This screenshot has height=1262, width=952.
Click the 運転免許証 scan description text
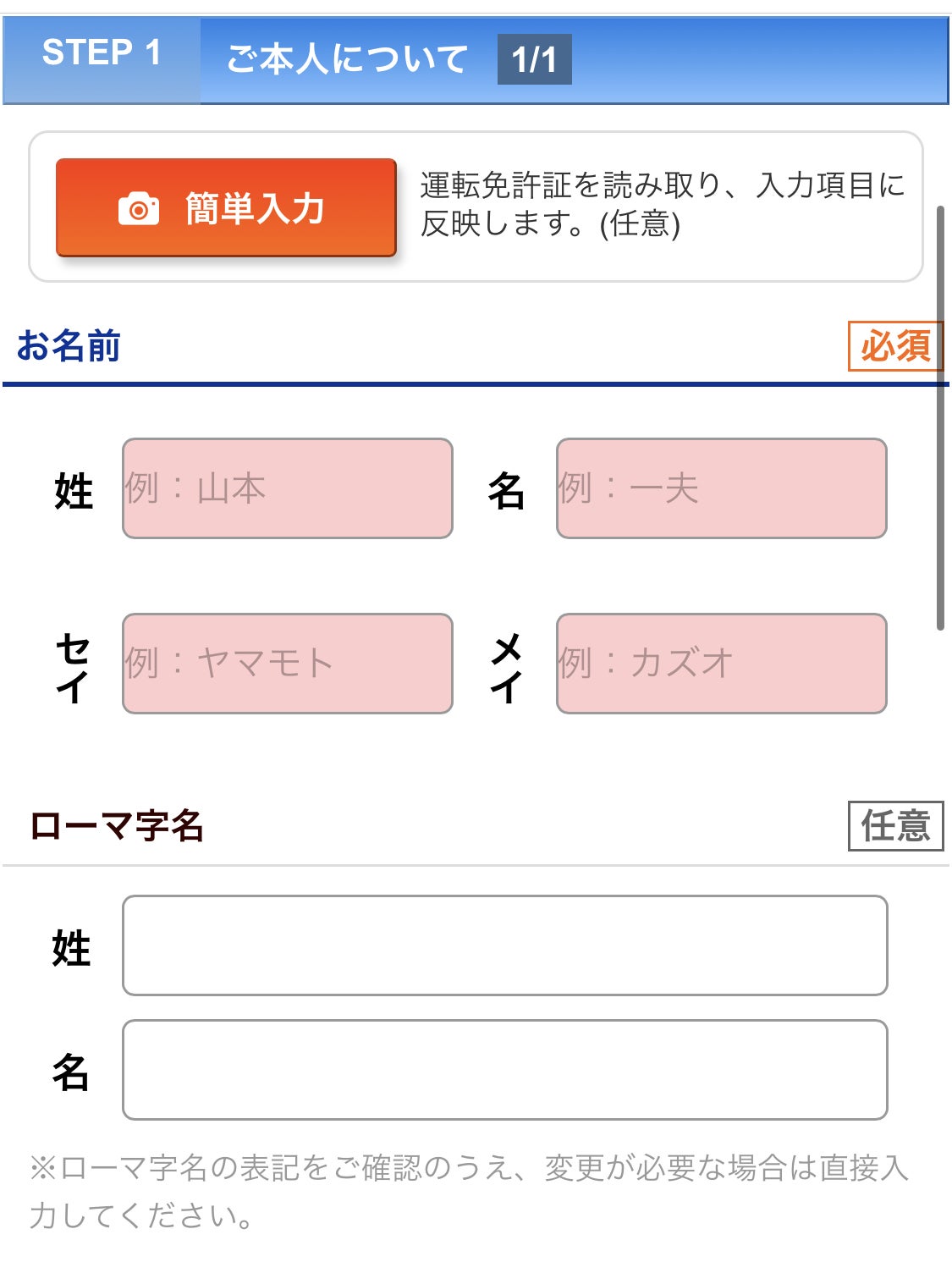click(x=662, y=204)
